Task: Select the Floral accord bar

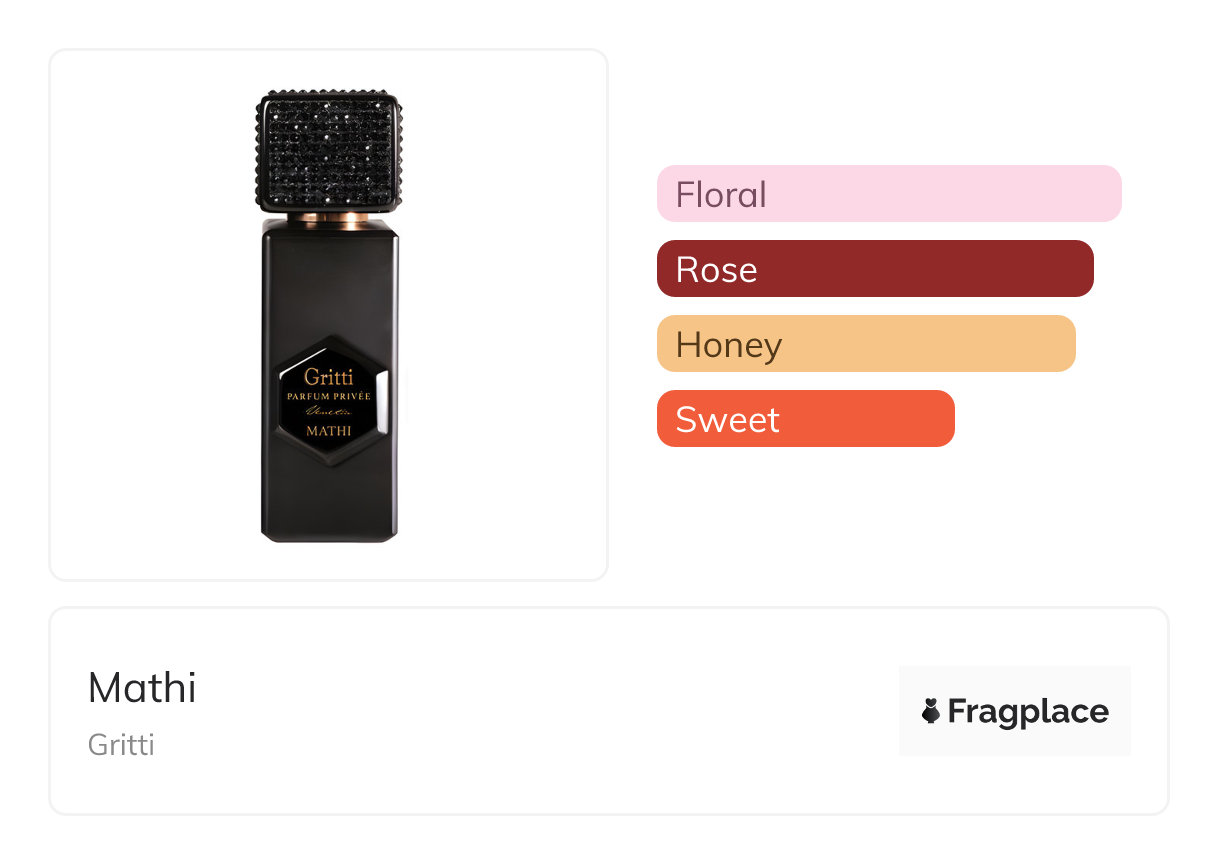Action: (x=889, y=193)
